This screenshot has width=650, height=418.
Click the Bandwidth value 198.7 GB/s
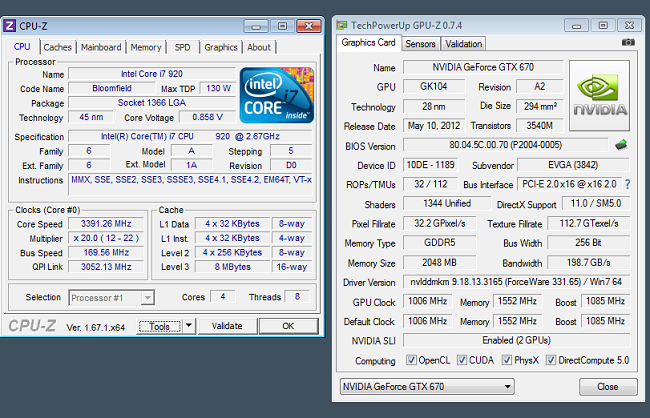point(589,262)
